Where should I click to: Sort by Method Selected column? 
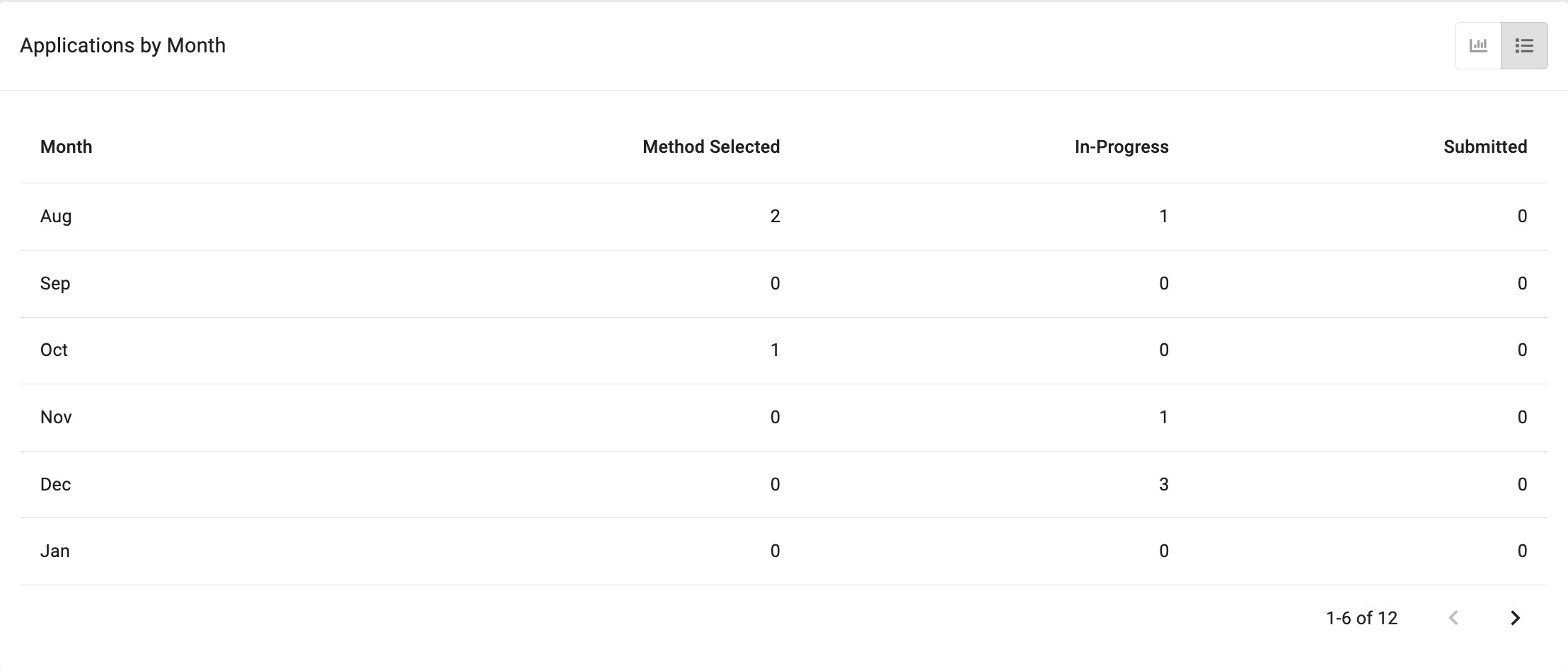[x=711, y=147]
